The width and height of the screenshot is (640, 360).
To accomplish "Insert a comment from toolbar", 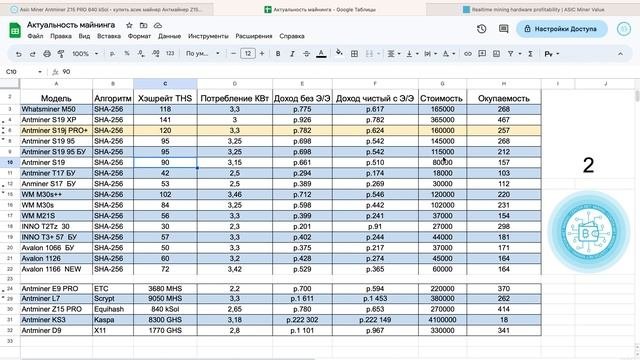I will [482, 53].
